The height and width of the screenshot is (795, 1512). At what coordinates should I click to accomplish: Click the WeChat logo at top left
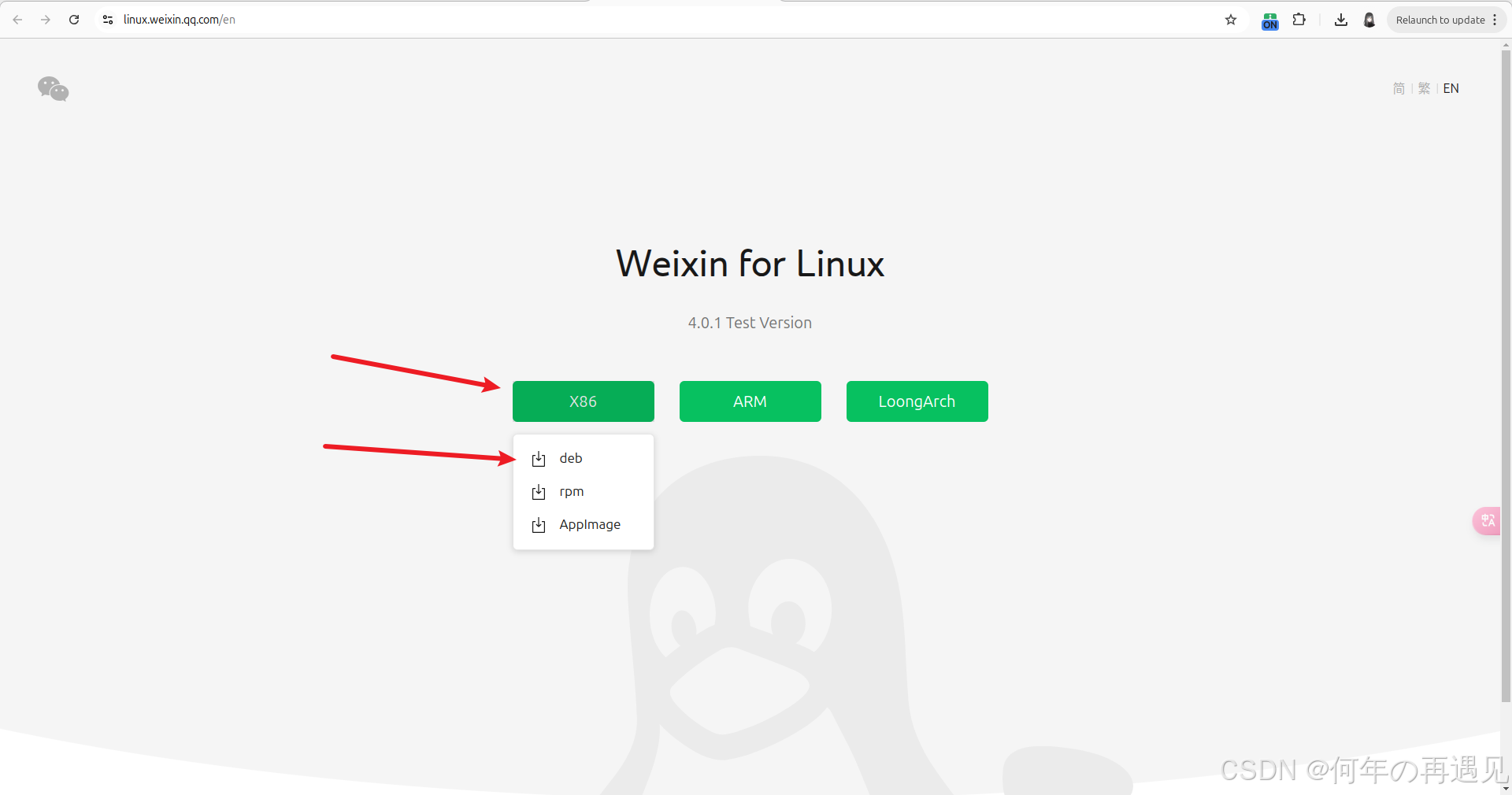54,89
